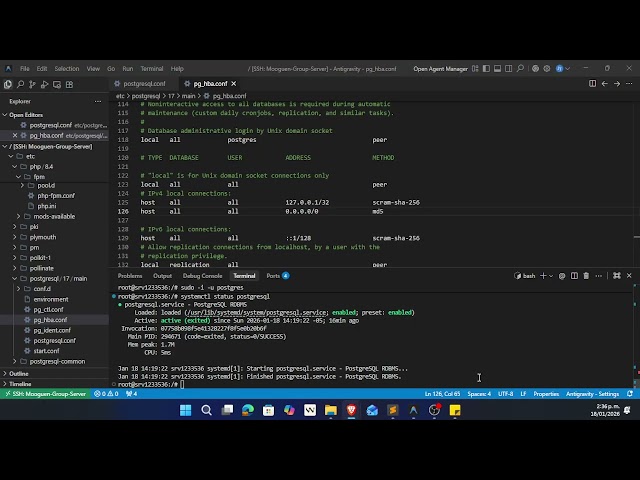Kill terminal with trash icon

coord(586,276)
